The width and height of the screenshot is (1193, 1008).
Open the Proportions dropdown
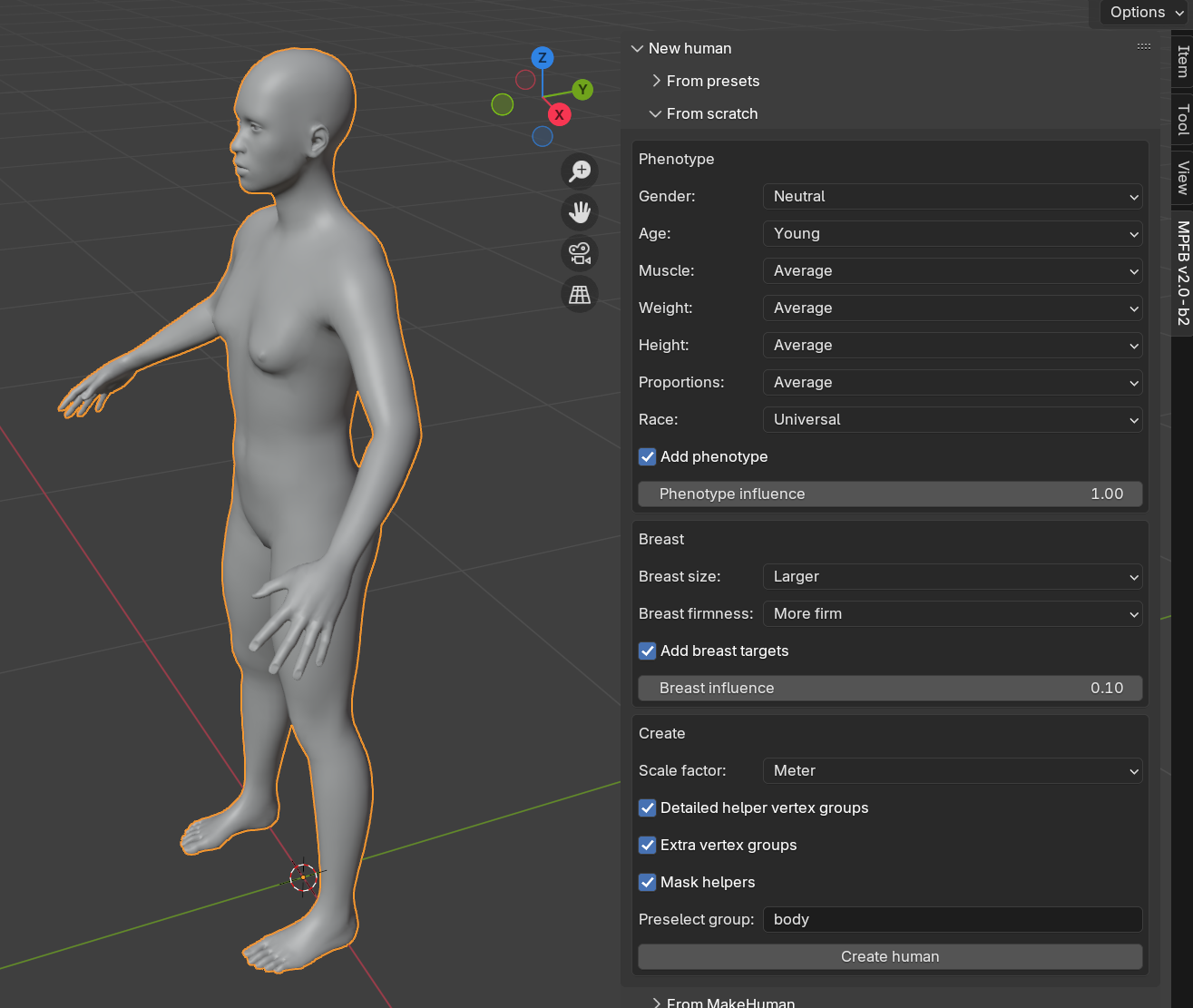click(953, 382)
